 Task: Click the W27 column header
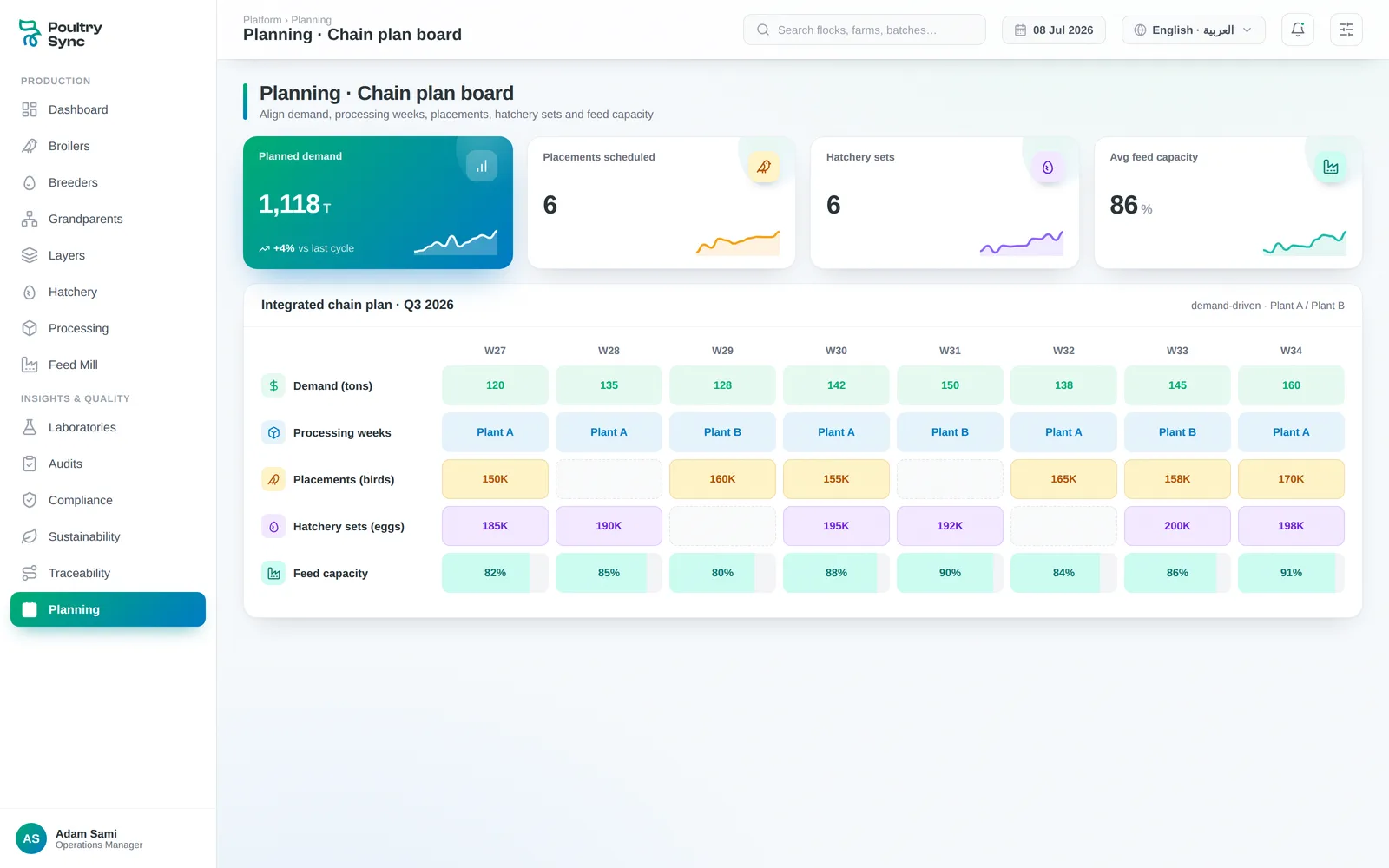click(x=495, y=351)
